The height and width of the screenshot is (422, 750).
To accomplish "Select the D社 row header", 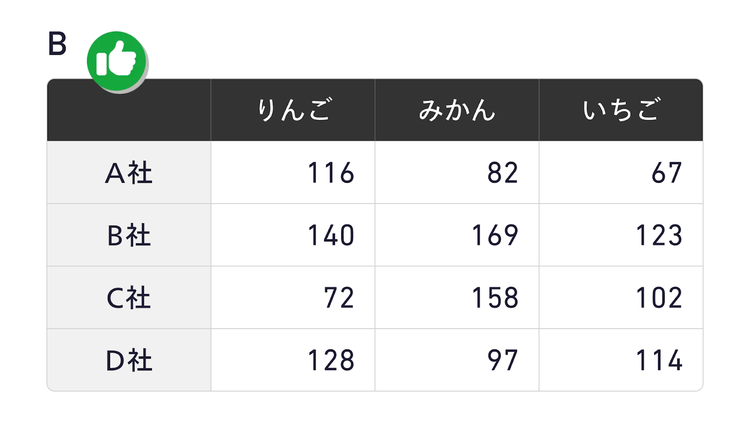I will [x=129, y=360].
